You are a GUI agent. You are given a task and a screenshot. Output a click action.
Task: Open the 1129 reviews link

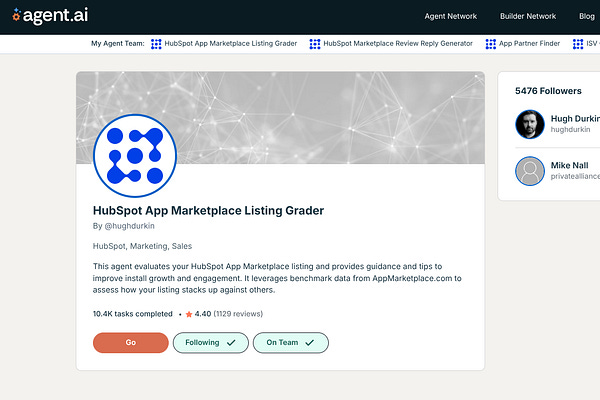238,314
